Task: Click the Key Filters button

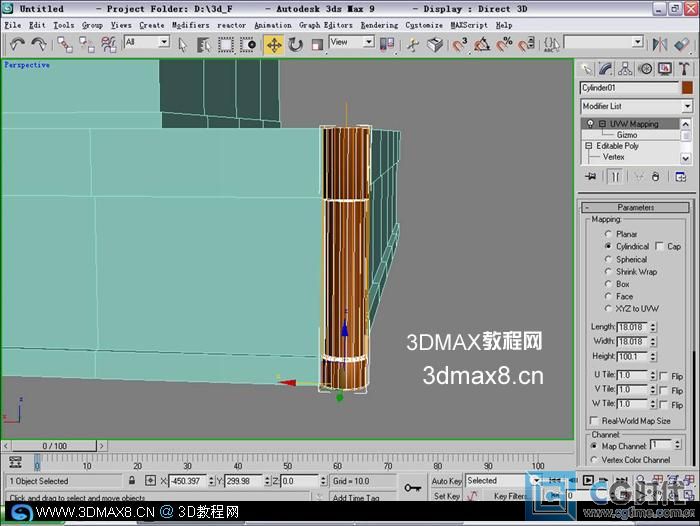Action: click(510, 496)
